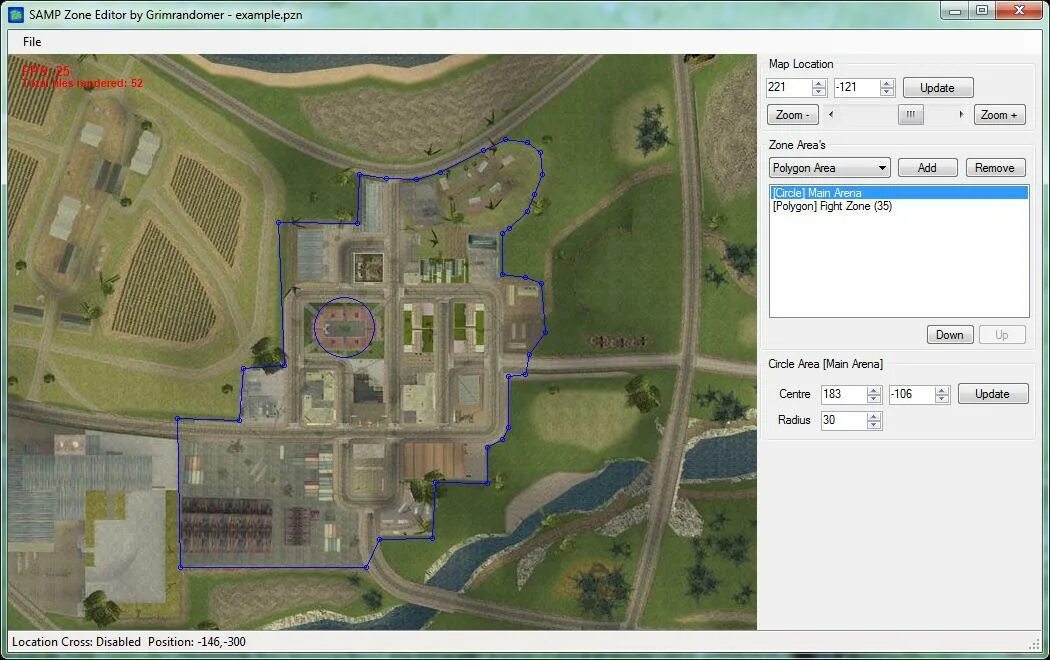Screen dimensions: 1050x660
Task: Decrease the Radius value 30
Action: click(x=874, y=425)
